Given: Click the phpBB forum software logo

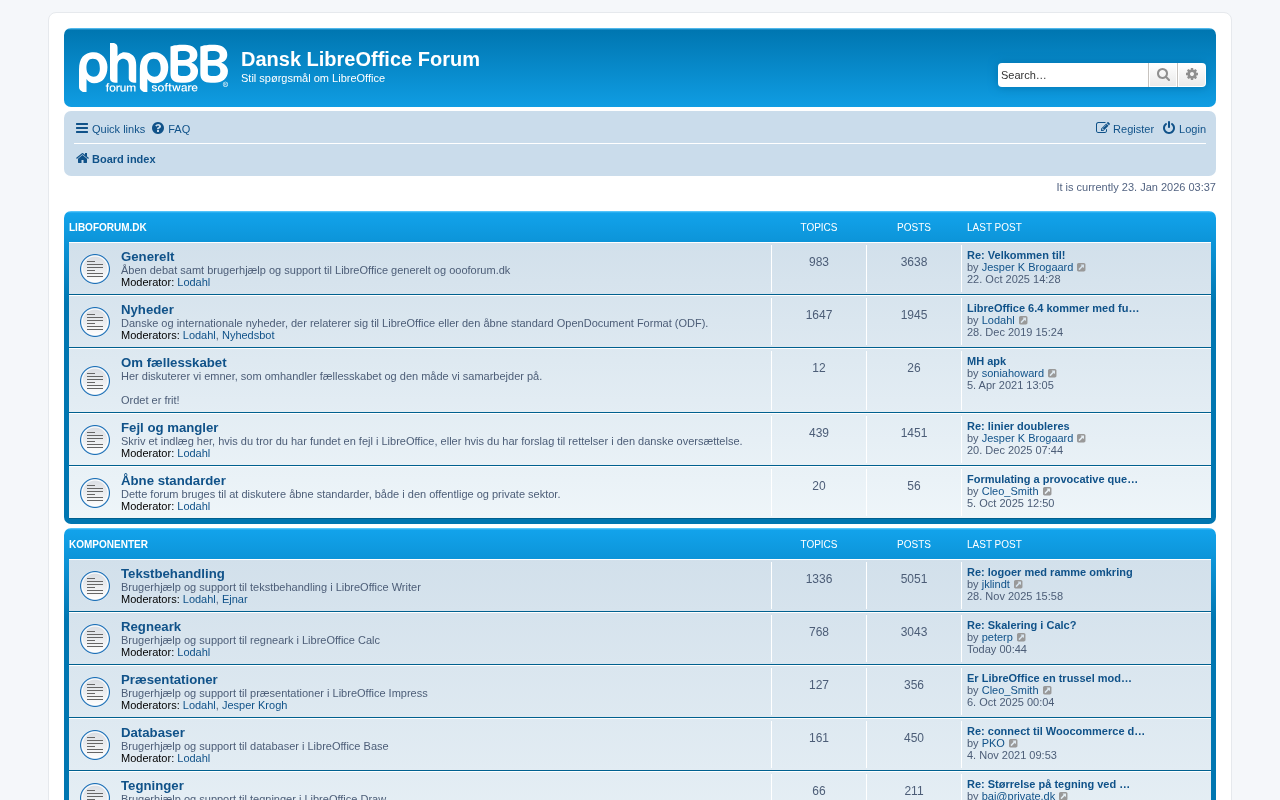Looking at the screenshot, I should 153,68.
